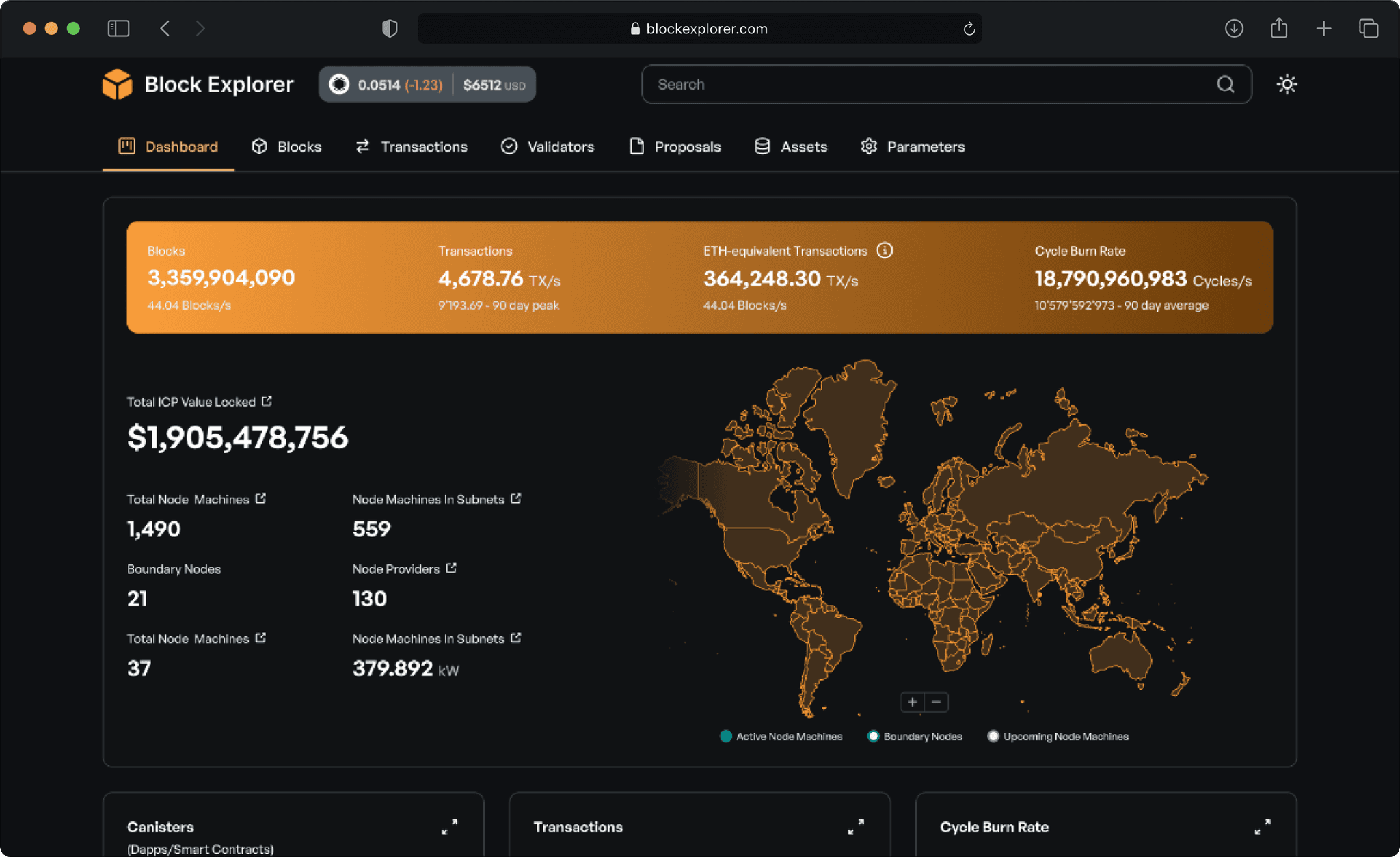Viewport: 1400px width, 857px height.
Task: Open the Node Providers external link icon
Action: (x=451, y=568)
